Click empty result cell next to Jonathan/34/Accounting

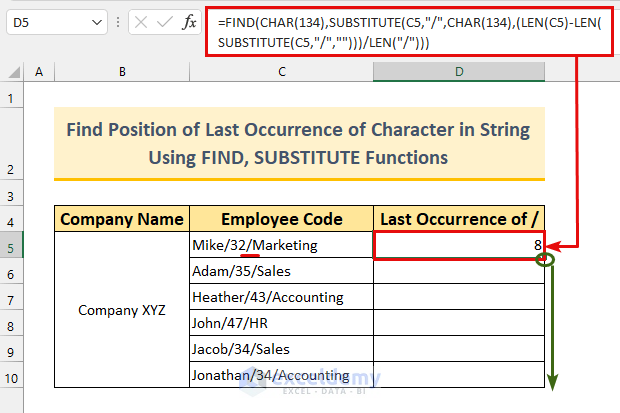pos(459,375)
